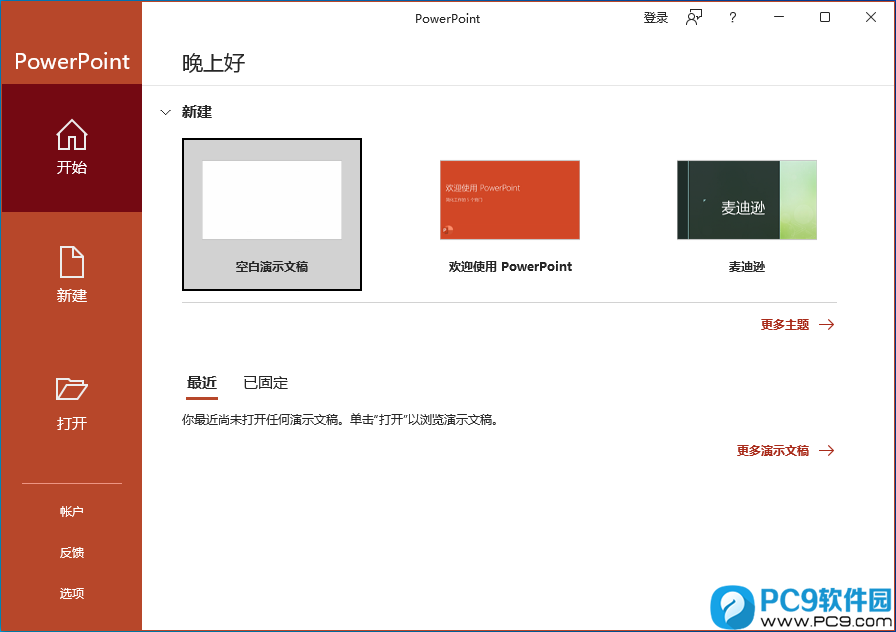Open 选项 in the sidebar
The width and height of the screenshot is (896, 632).
(x=71, y=594)
